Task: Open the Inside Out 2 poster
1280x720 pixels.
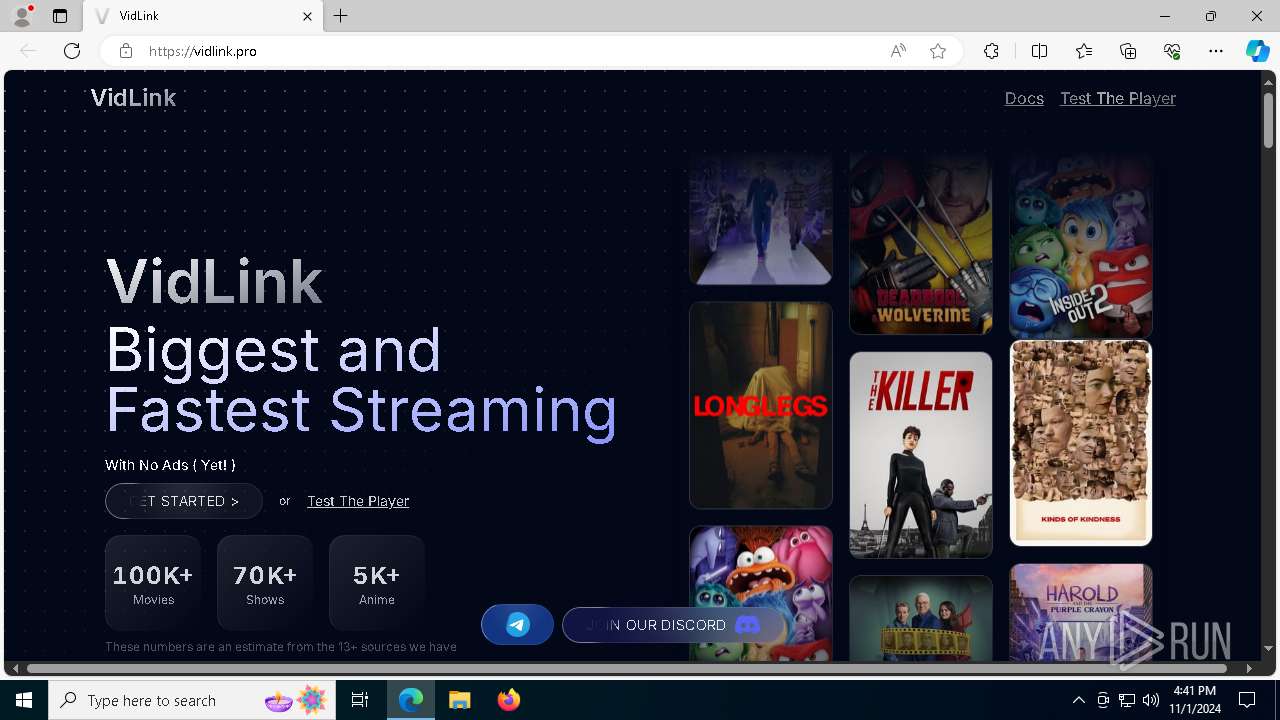Action: point(1081,245)
